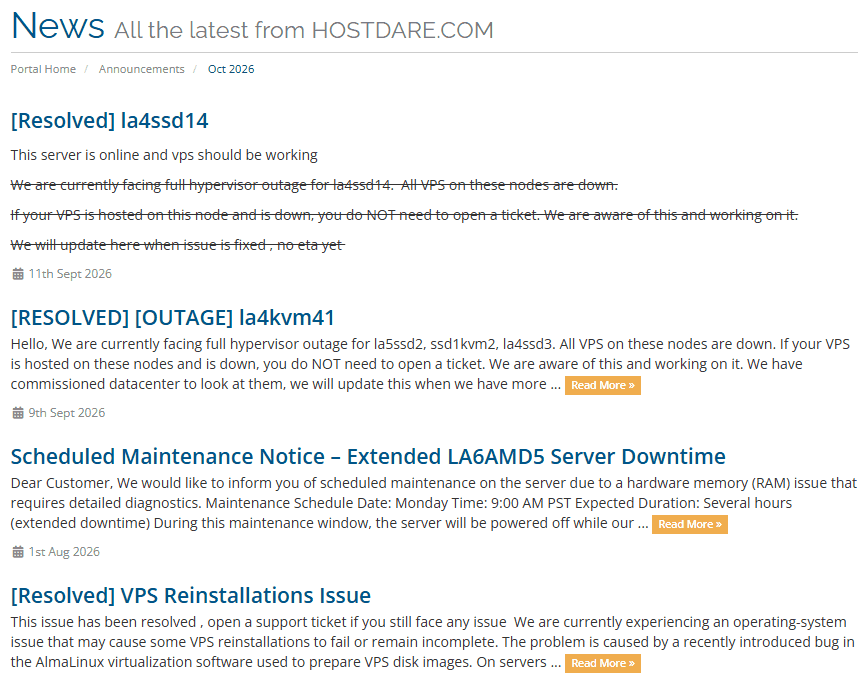Click the calendar icon beside 11th Sept 2026
Screen dimensions: 867x682
18,274
